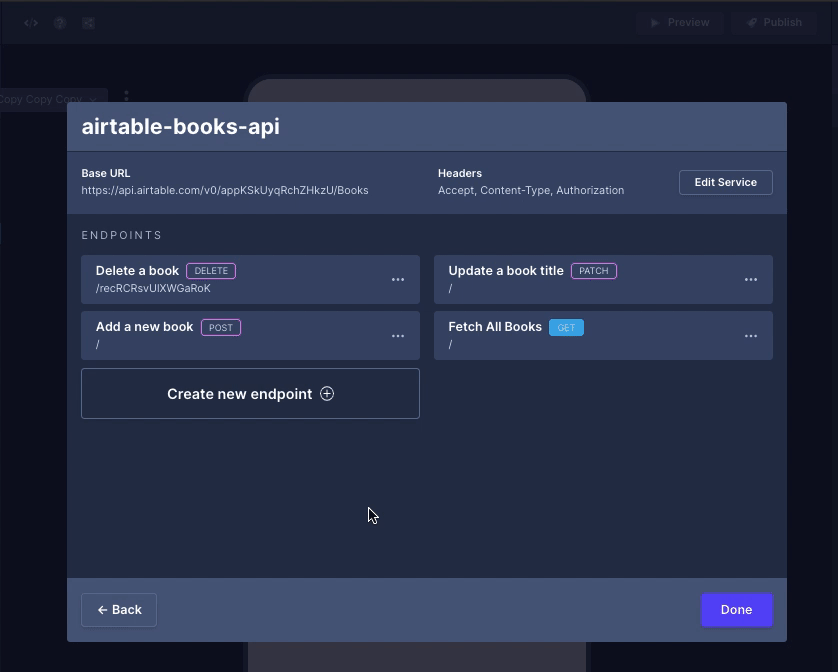Screen dimensions: 838x672
Task: Open options menu for Fetch All Books
Action: pos(751,336)
